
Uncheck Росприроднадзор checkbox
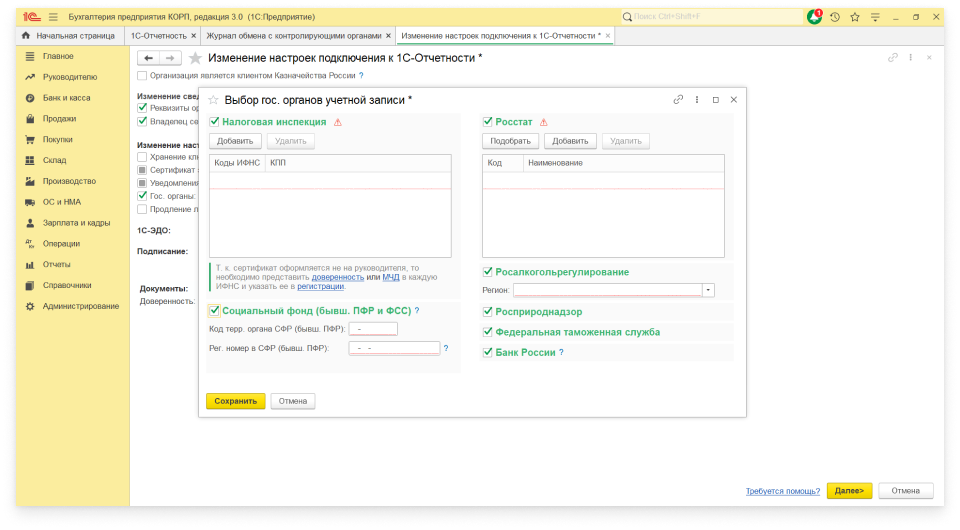[487, 312]
